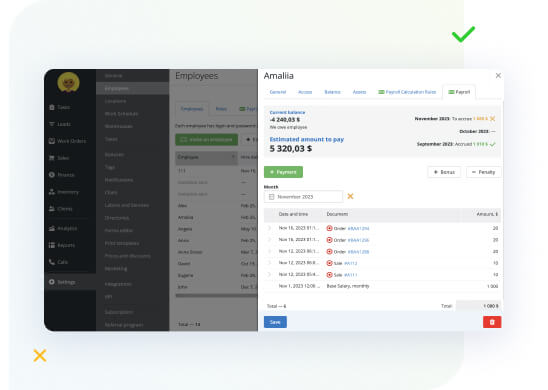Viewport: 548px width, 390px height.
Task: Select the Eugene row in Employees table
Action: pyautogui.click(x=216, y=275)
